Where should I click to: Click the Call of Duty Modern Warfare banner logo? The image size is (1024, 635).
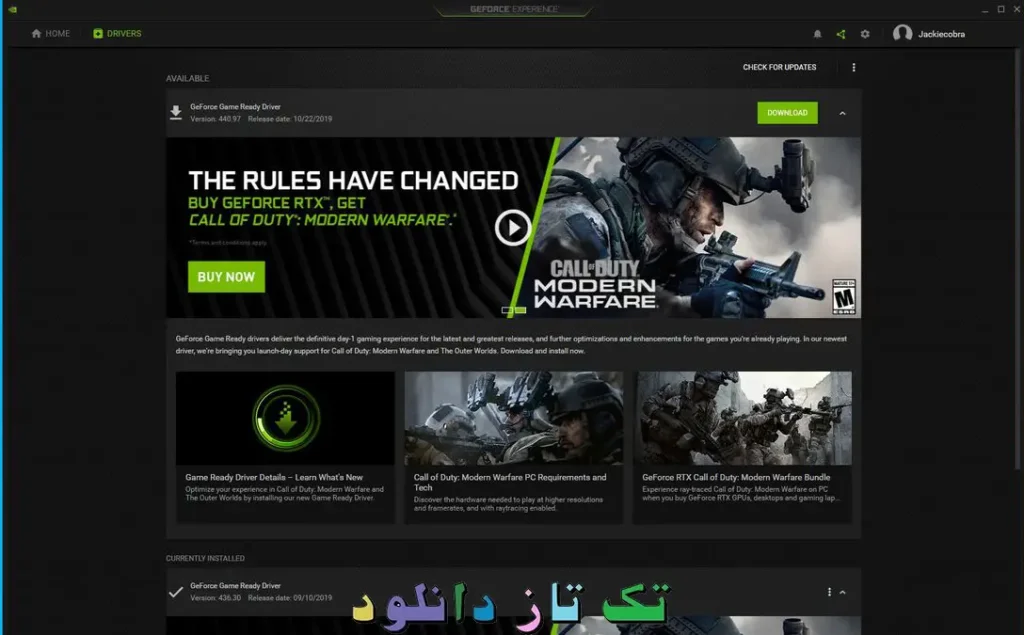[x=595, y=284]
